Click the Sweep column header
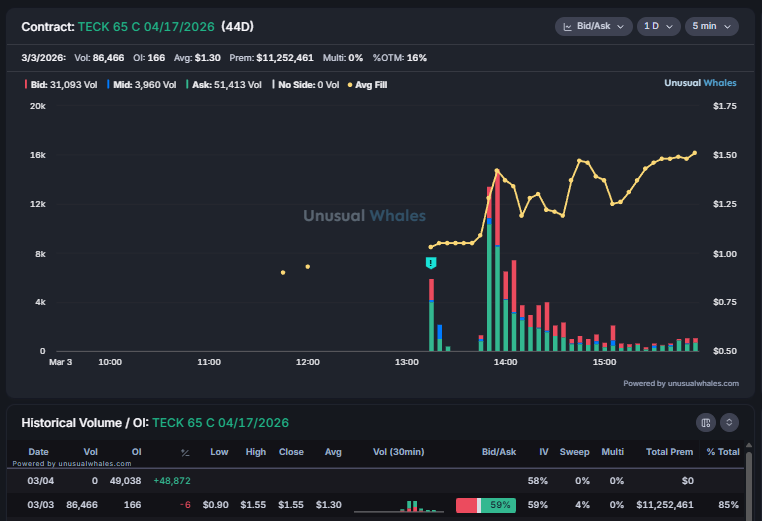 (574, 452)
